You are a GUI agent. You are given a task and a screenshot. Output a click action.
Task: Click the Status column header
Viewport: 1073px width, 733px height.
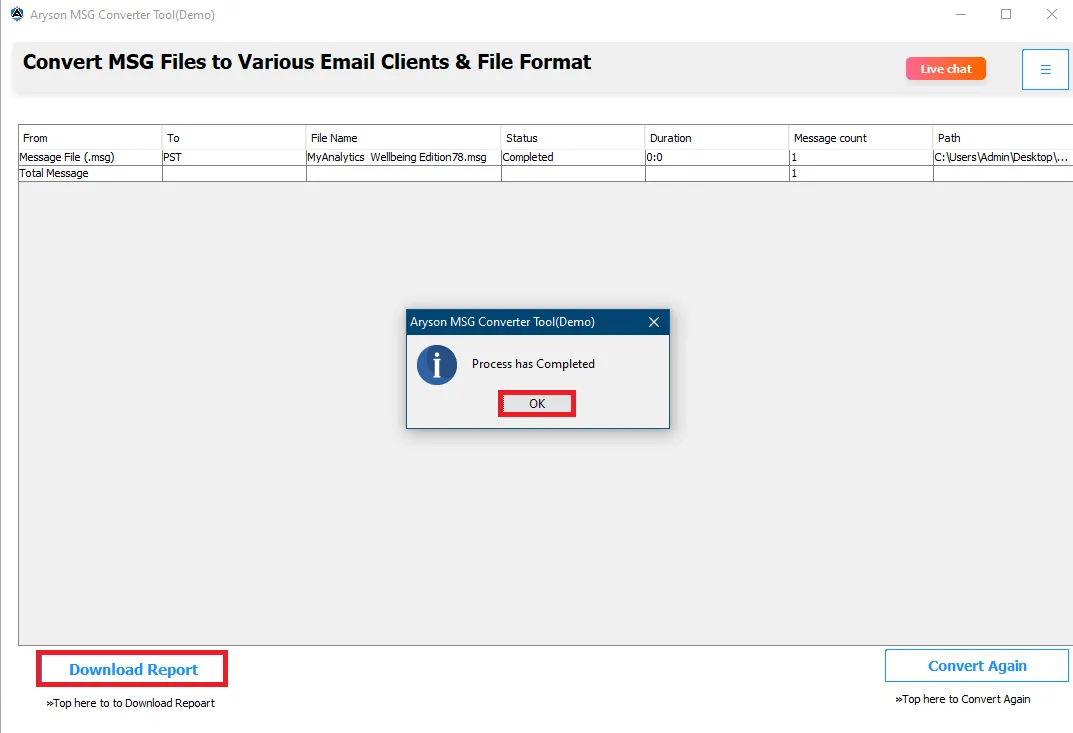(573, 138)
